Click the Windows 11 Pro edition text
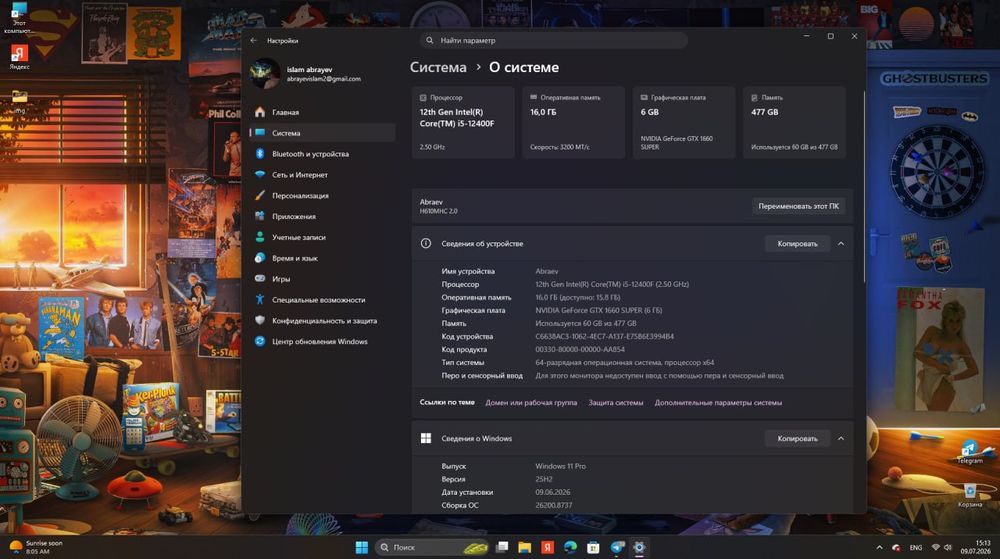The image size is (1000, 559). pyautogui.click(x=561, y=466)
